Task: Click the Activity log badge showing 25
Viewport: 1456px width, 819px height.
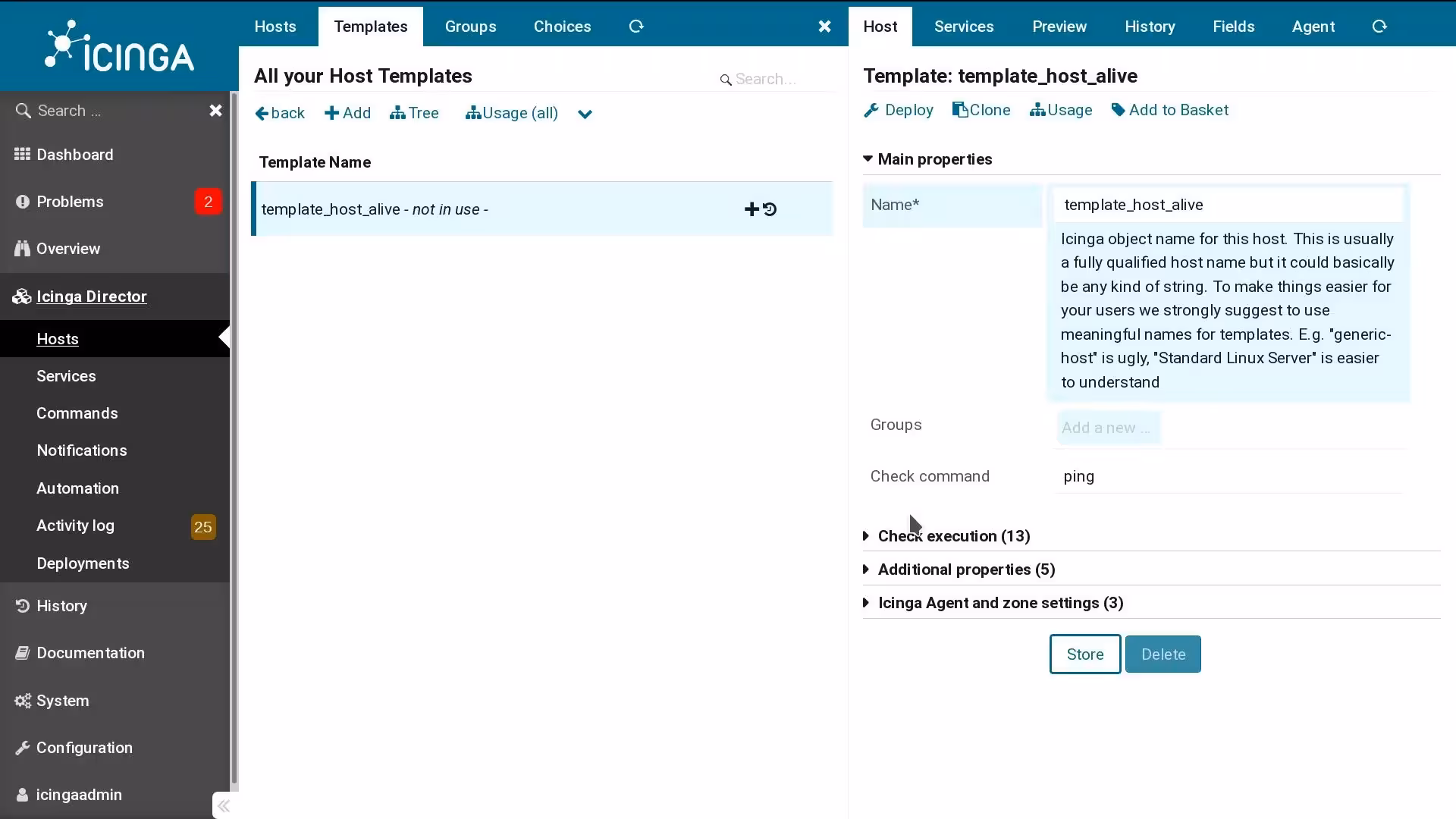Action: [x=203, y=527]
